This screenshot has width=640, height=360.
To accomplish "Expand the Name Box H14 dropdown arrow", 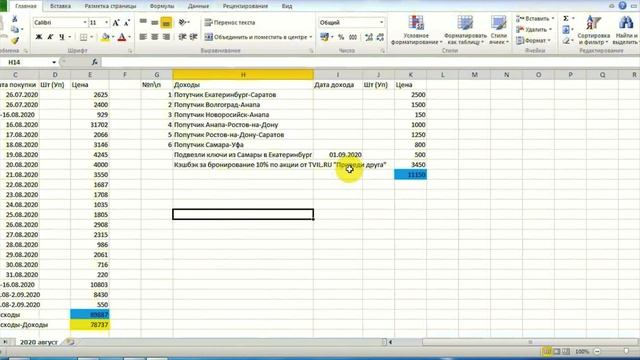I will click(x=54, y=62).
